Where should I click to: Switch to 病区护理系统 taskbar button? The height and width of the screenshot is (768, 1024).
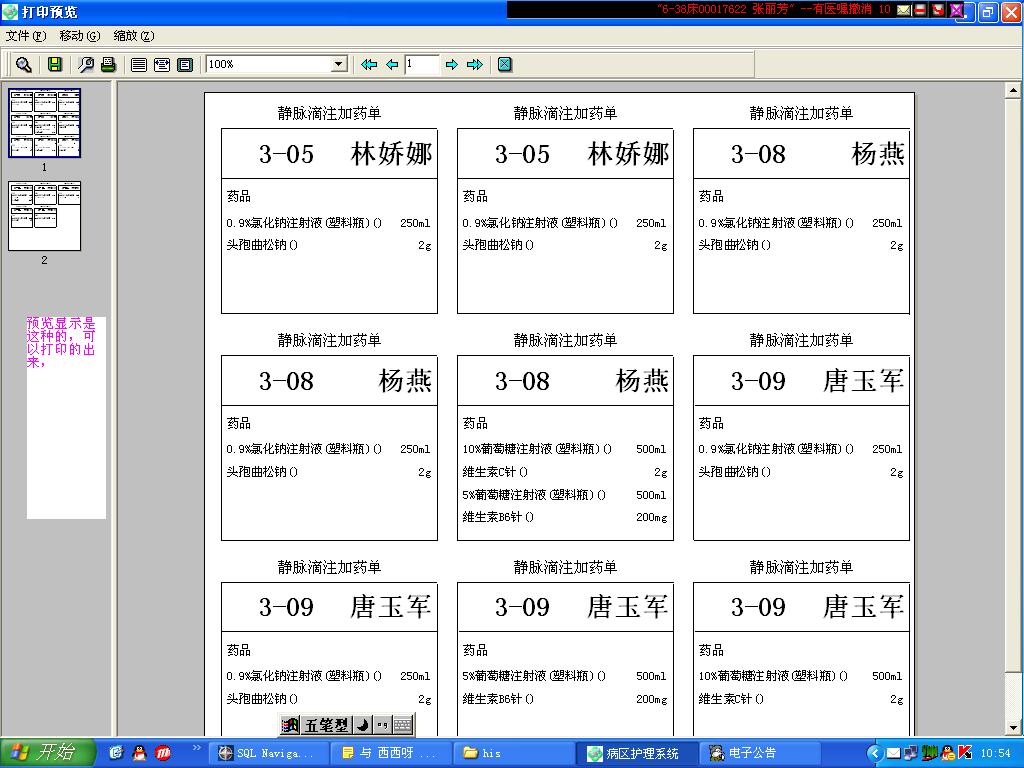pyautogui.click(x=636, y=753)
